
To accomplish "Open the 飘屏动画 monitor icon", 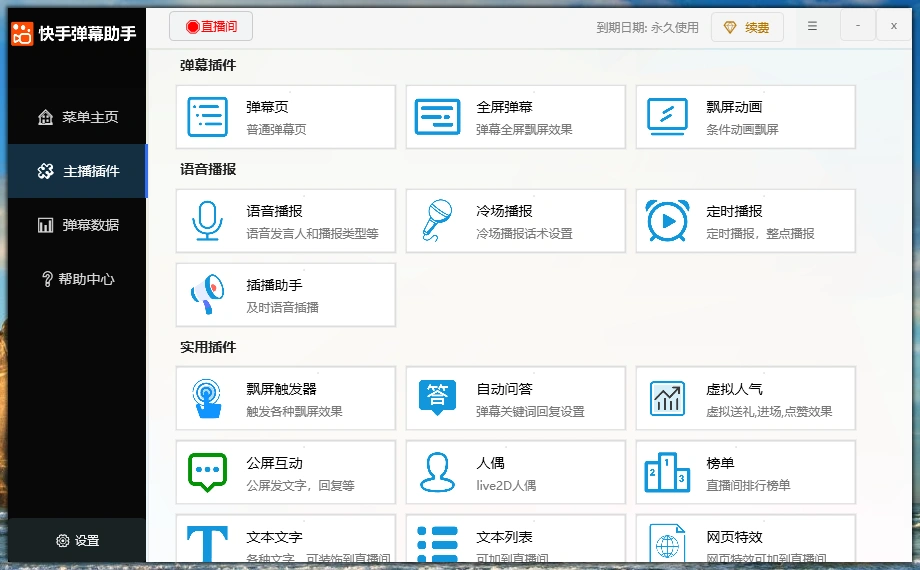I will 667,117.
